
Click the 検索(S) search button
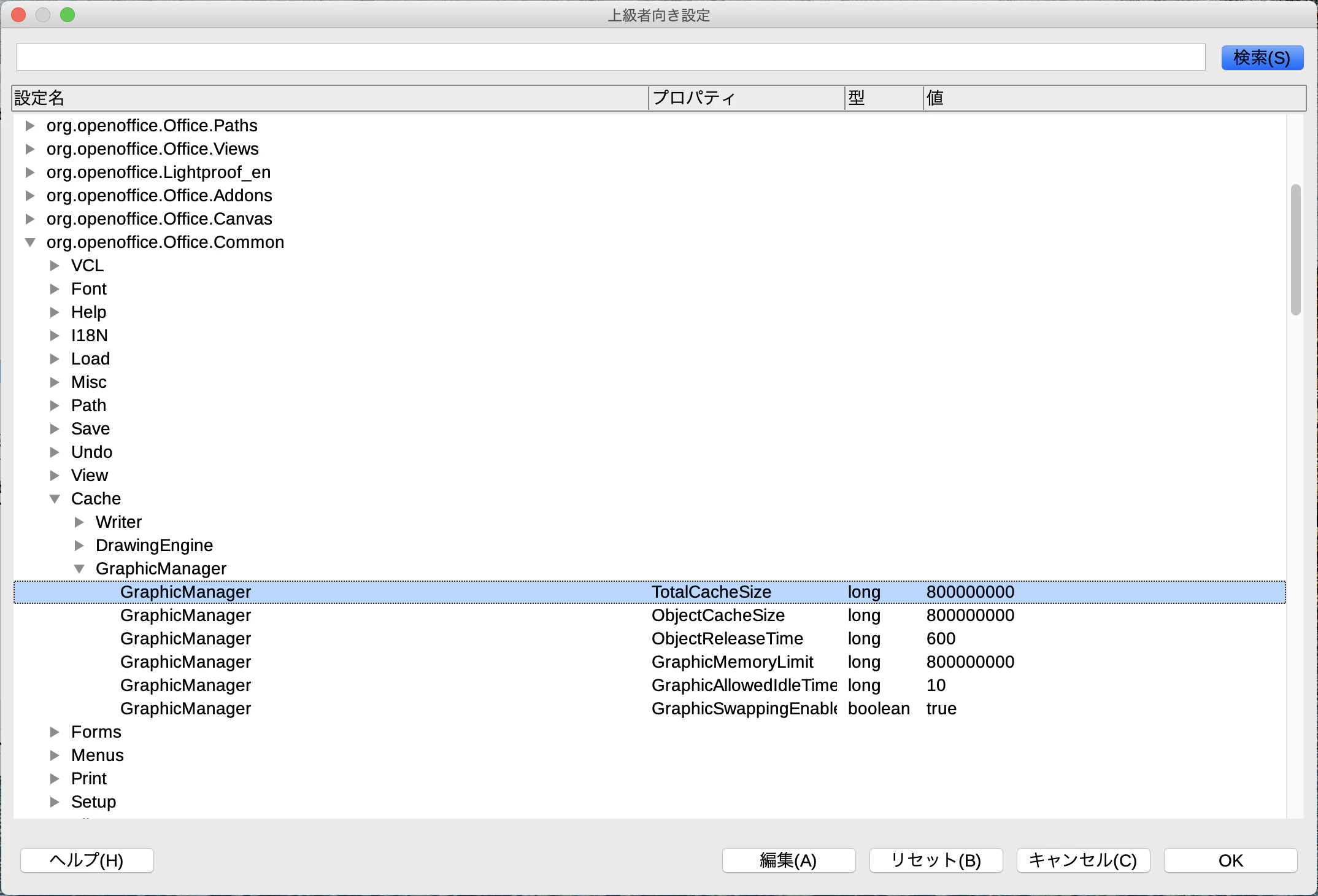[x=1262, y=58]
